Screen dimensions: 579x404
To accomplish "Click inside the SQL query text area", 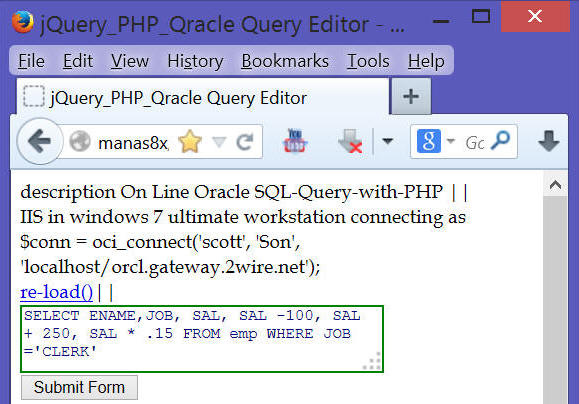I will [202, 339].
